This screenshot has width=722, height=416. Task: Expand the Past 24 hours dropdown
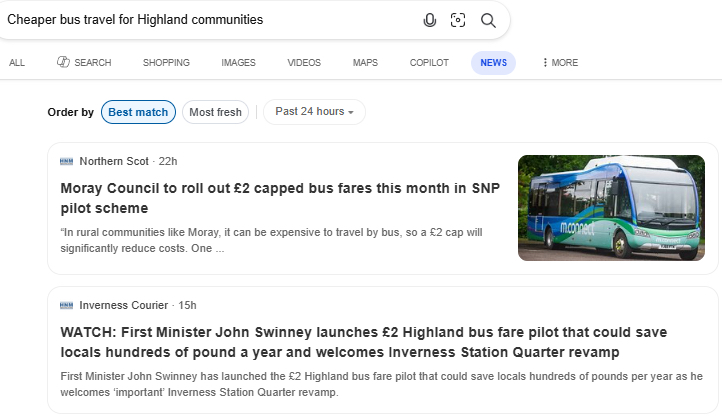click(315, 112)
